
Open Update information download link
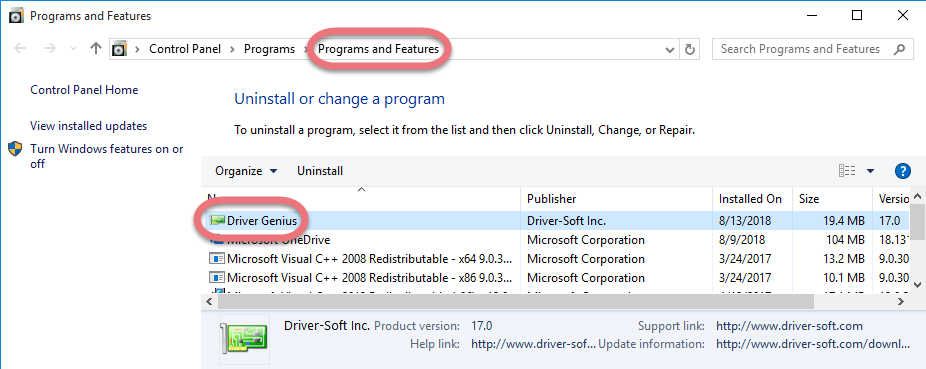(x=812, y=344)
